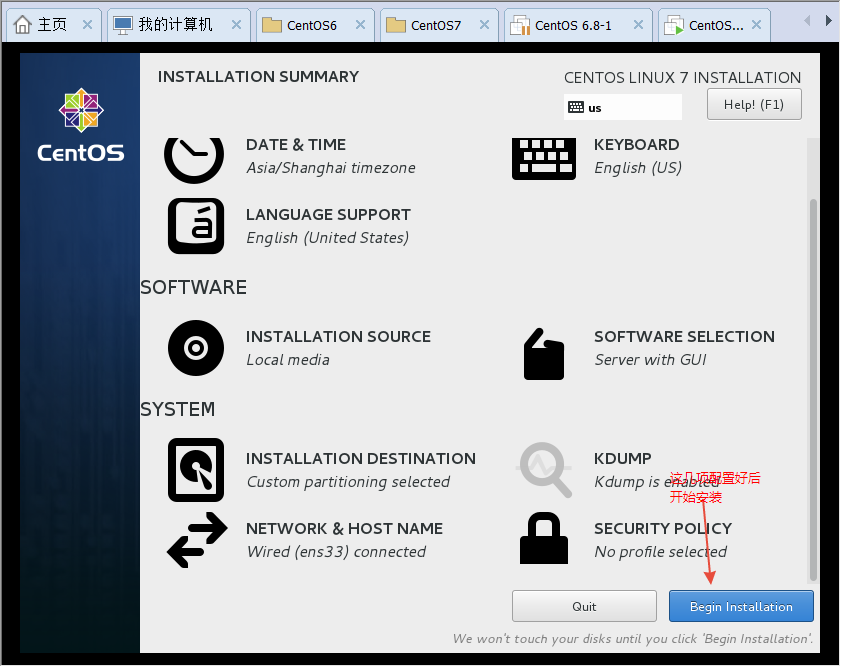Image resolution: width=841 pixels, height=667 pixels.
Task: Close the CentOS6 tab
Action: [x=360, y=25]
